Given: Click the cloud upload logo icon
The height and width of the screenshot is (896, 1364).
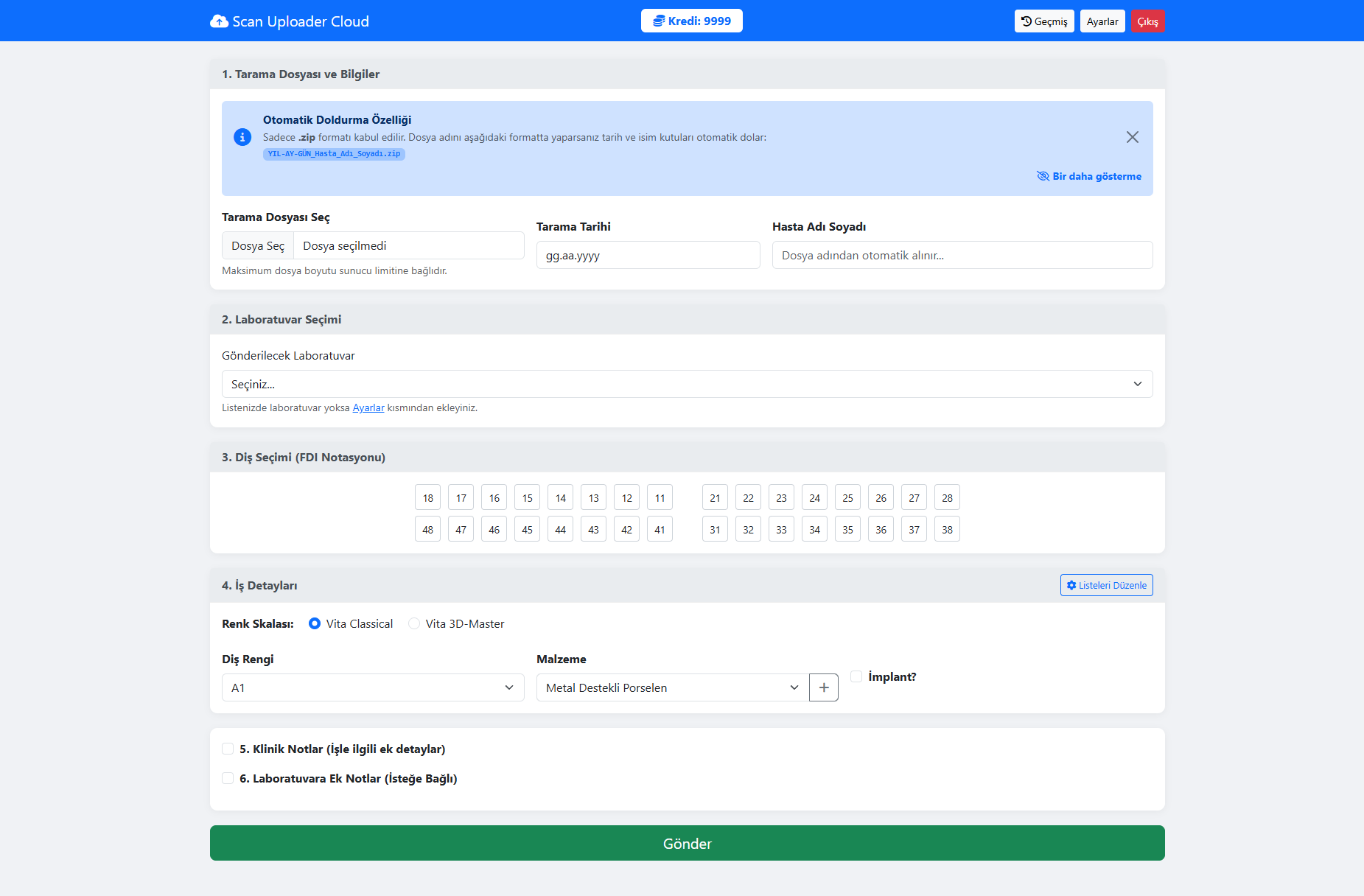Looking at the screenshot, I should pos(218,21).
